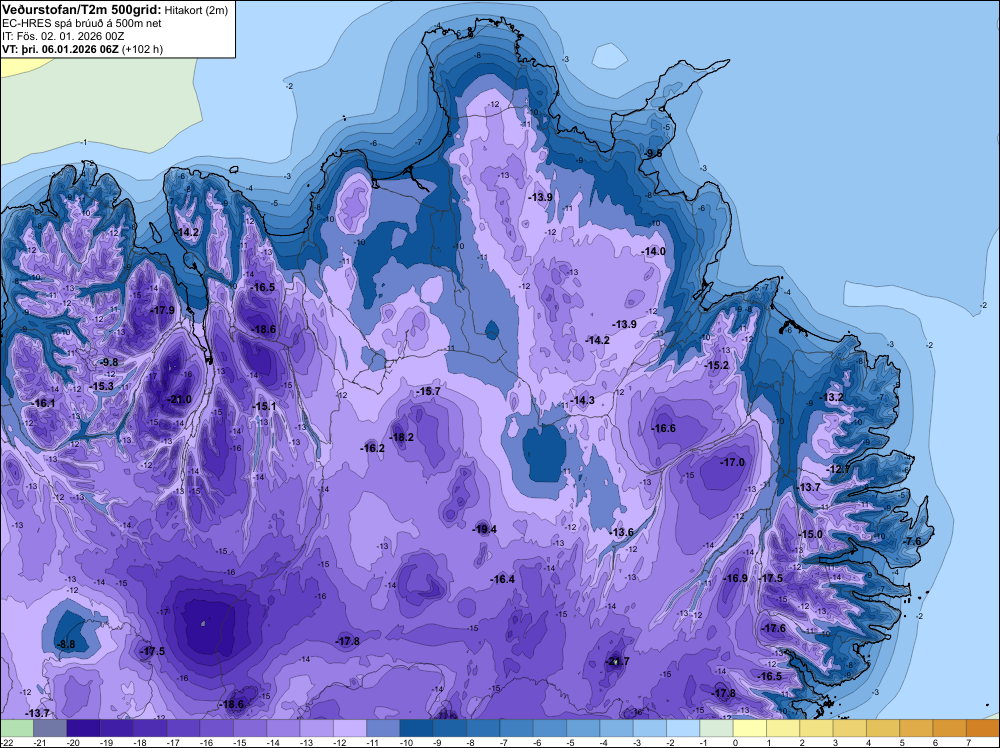Select the -15.0 temperature reading
1000x748 pixels.
[811, 534]
